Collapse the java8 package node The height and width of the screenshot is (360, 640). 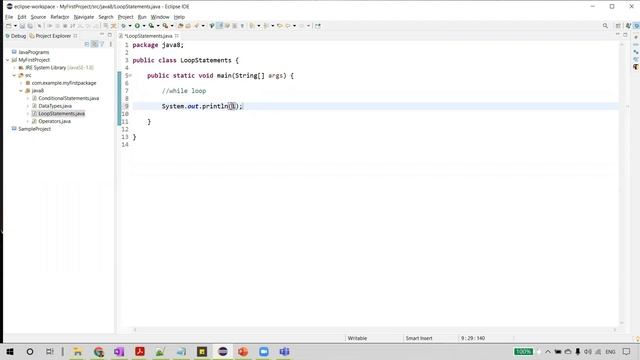[21, 91]
